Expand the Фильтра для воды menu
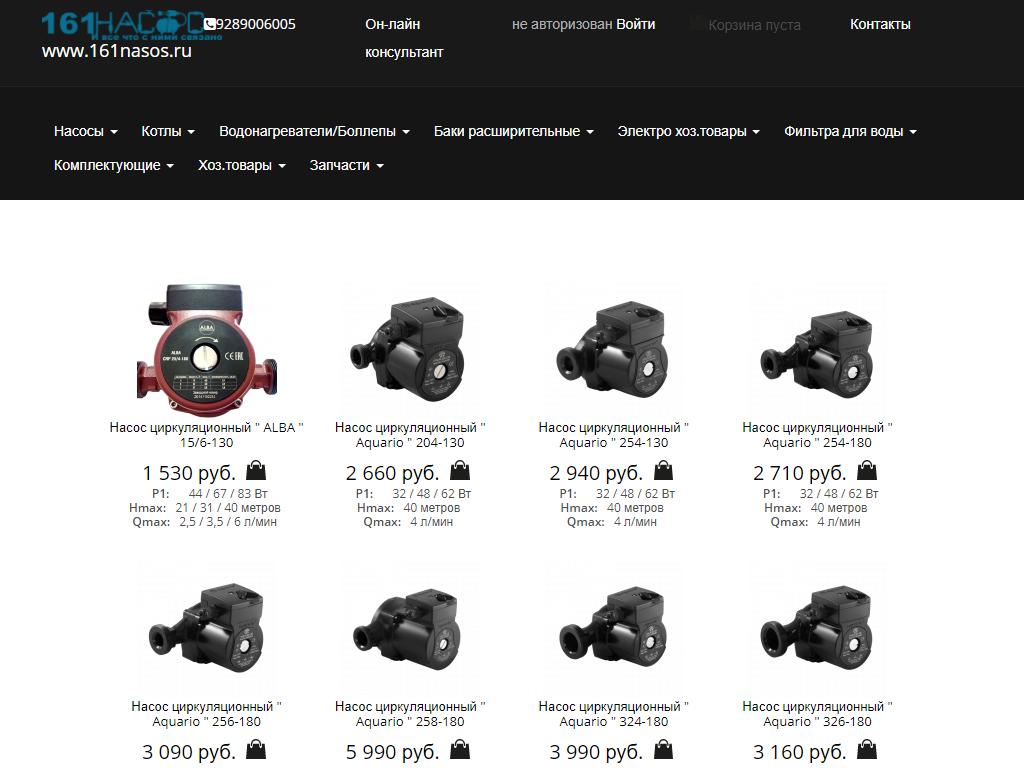 coord(849,131)
